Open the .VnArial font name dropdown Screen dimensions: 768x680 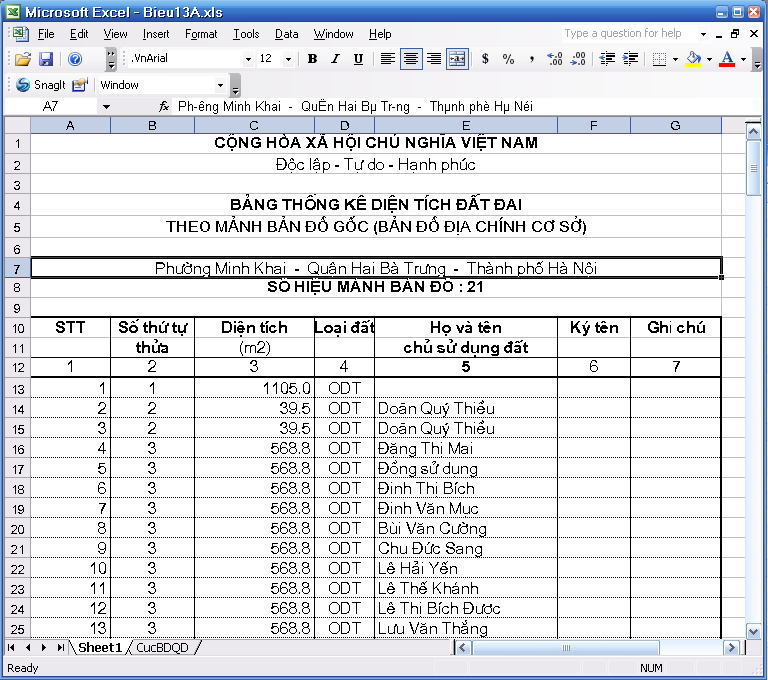(x=247, y=59)
